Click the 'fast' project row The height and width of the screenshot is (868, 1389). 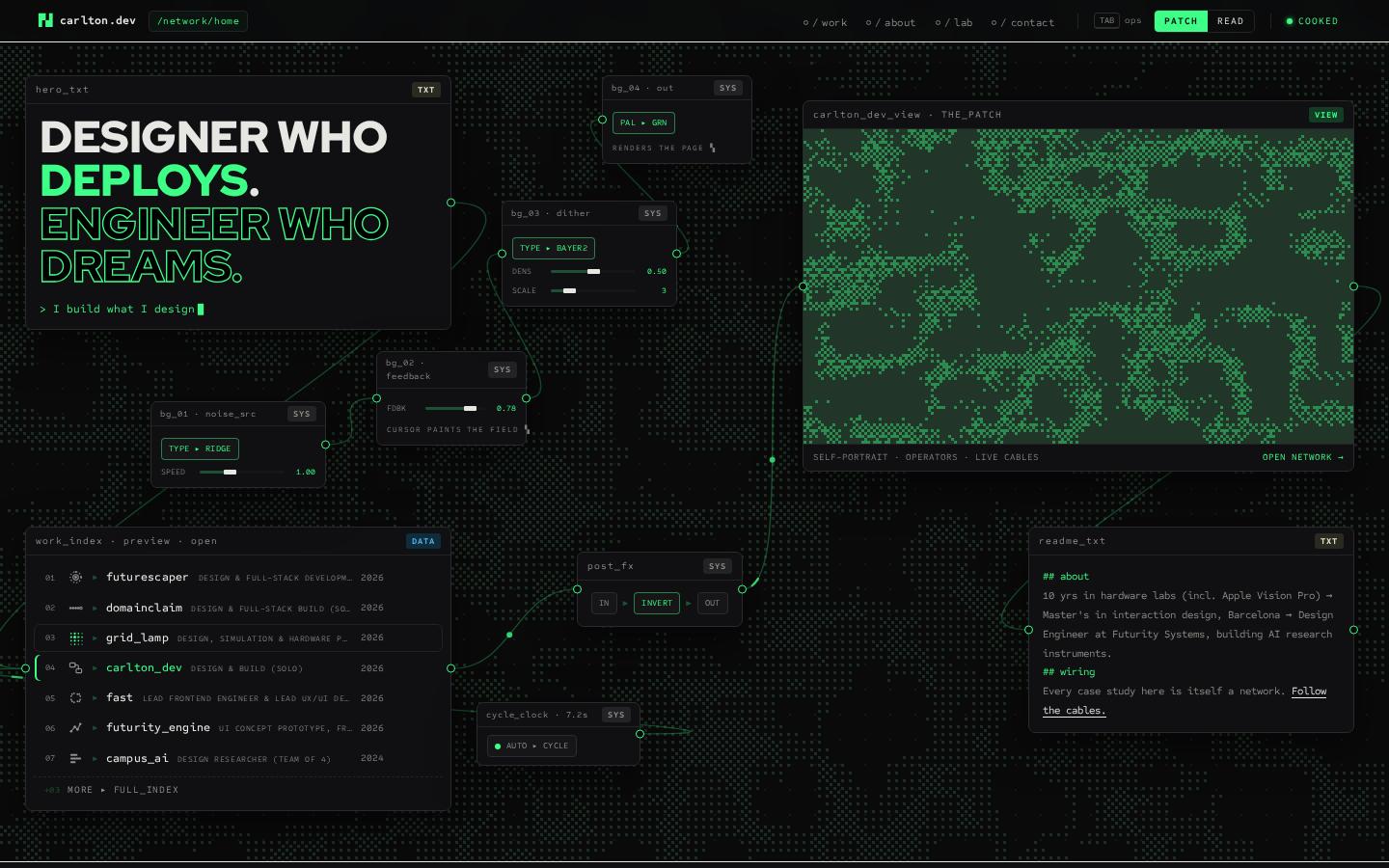[238, 697]
